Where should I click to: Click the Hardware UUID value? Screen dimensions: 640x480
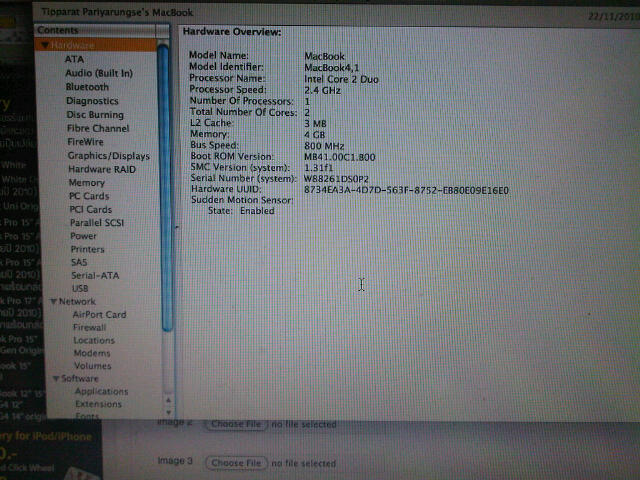point(406,191)
